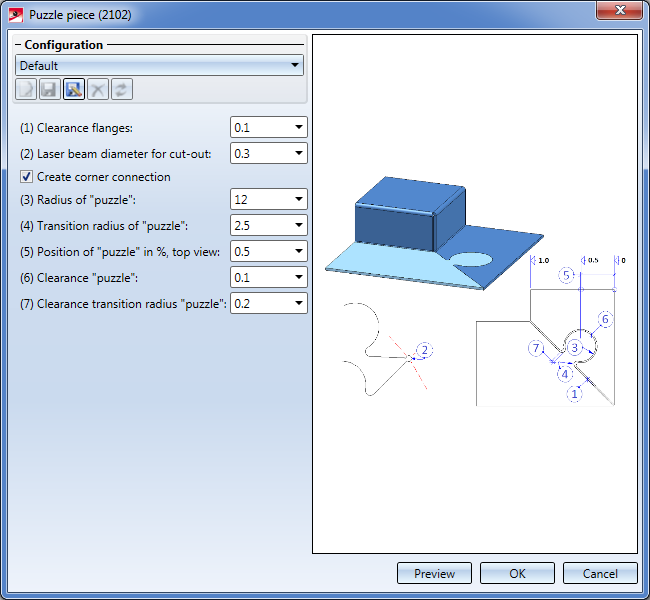
Task: Click the Cancel button
Action: [x=600, y=573]
